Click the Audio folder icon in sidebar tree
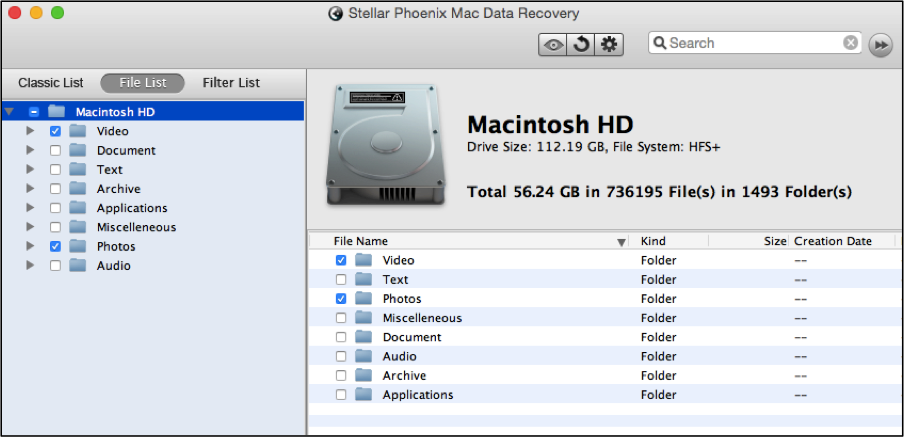Viewport: 904px width, 437px height. [x=78, y=265]
